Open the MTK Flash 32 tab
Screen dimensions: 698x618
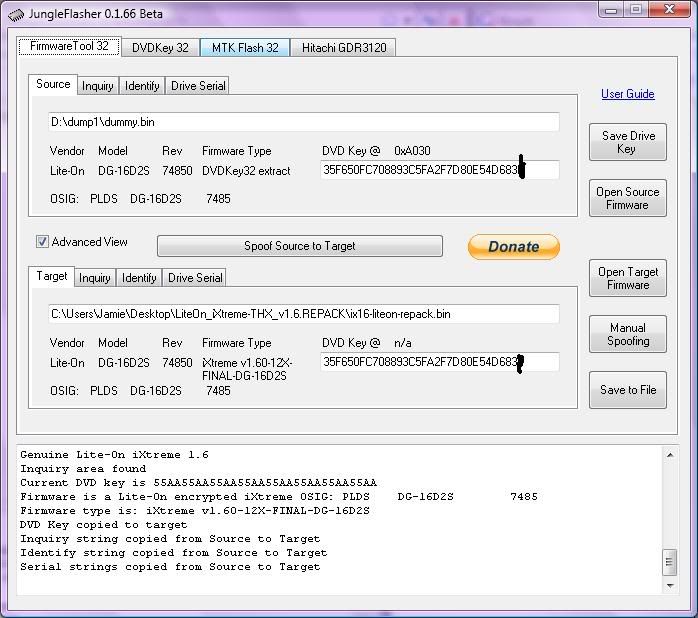tap(245, 47)
